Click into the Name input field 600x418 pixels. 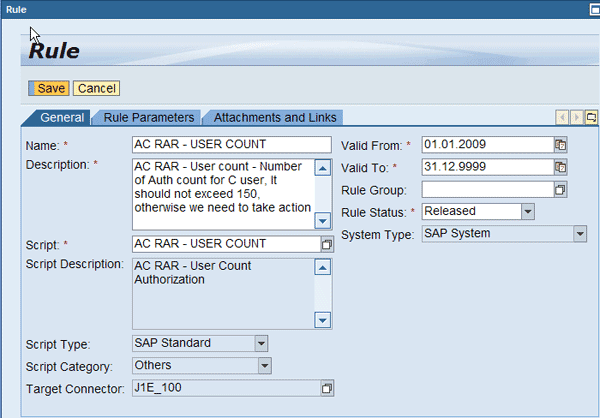click(x=231, y=145)
